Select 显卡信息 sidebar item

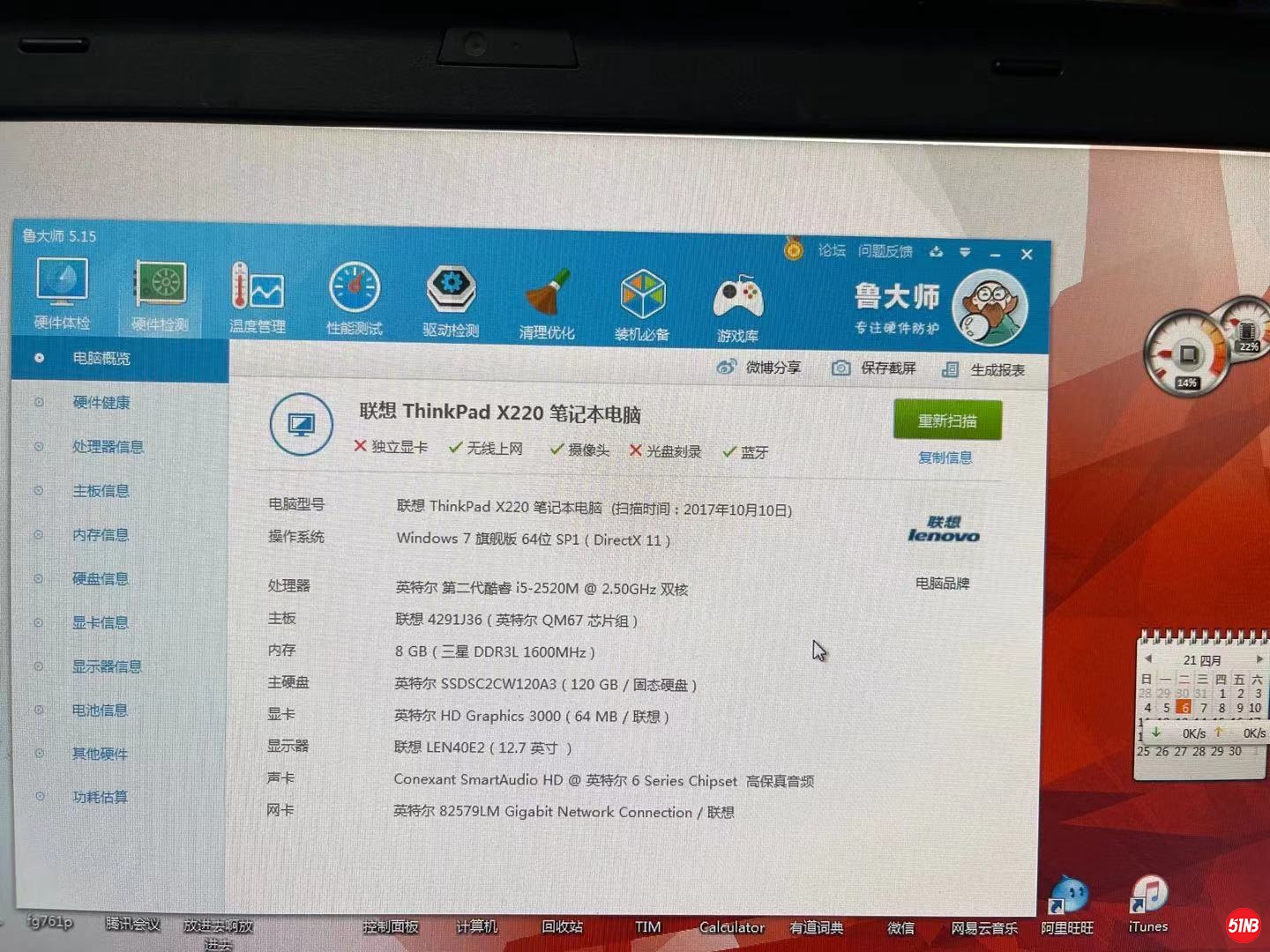click(x=100, y=622)
